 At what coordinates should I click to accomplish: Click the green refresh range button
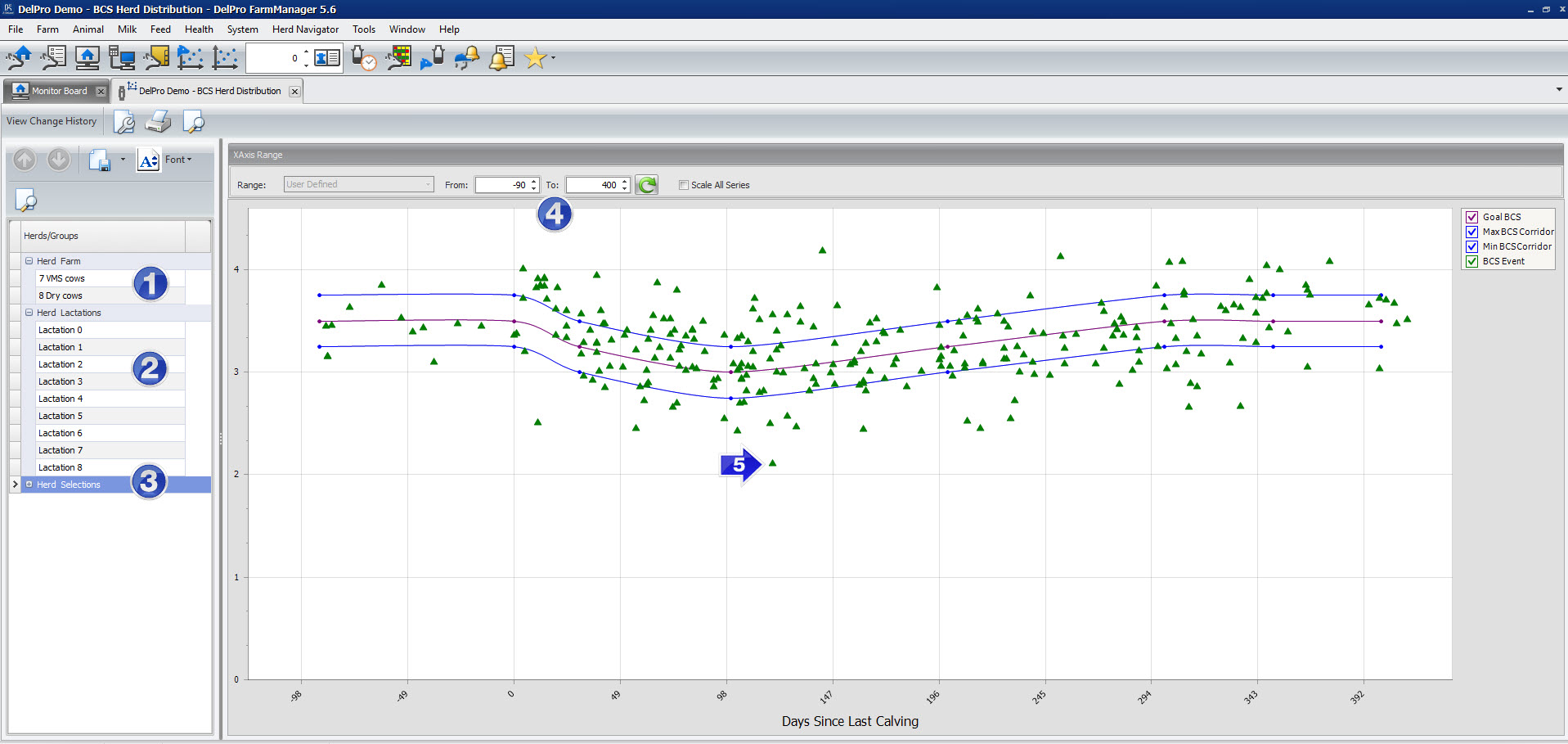(647, 185)
